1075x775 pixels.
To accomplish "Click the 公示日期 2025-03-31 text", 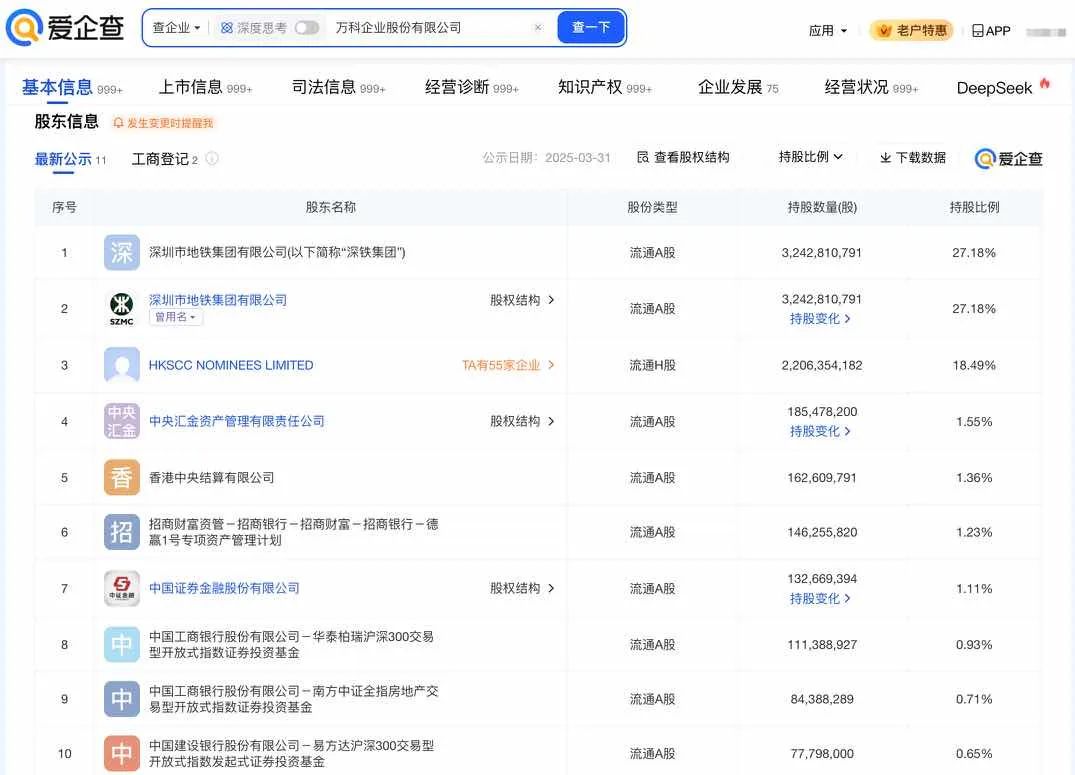I will point(546,158).
